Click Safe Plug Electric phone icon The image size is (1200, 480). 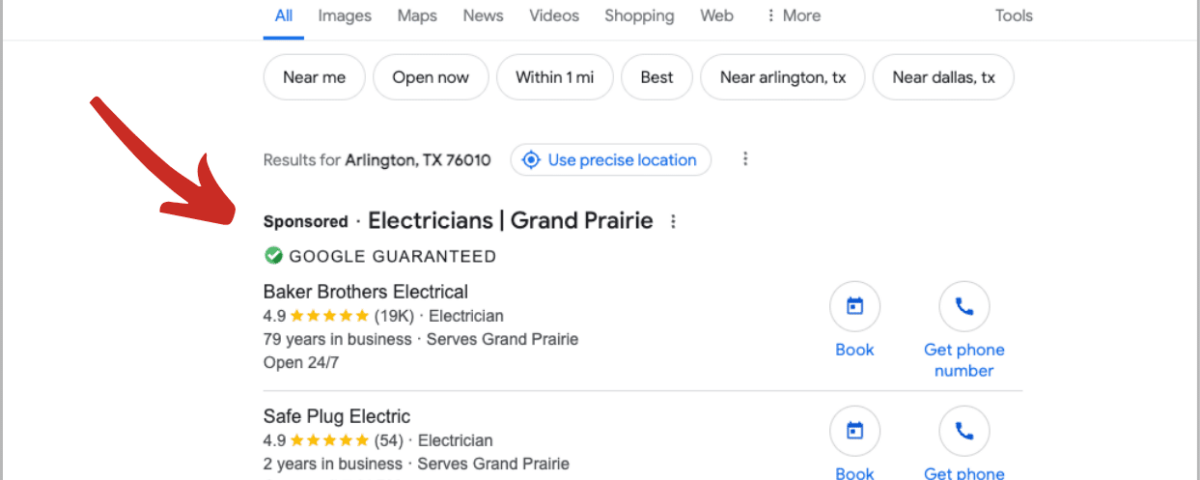[x=964, y=431]
